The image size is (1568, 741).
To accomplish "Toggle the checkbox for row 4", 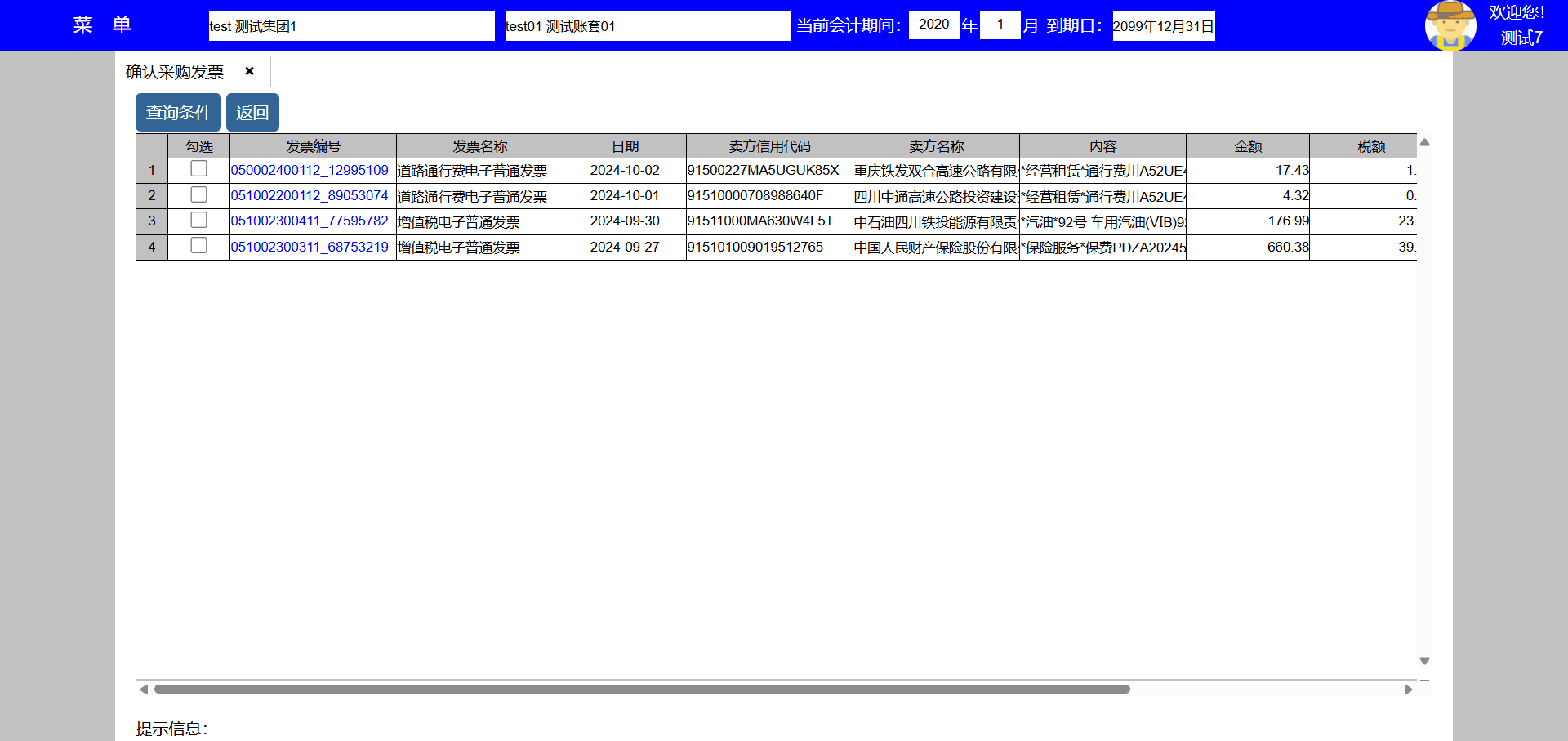I will (198, 246).
